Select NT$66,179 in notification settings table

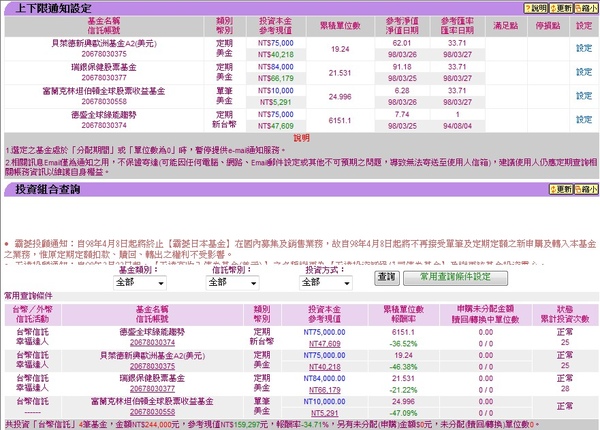276,78
